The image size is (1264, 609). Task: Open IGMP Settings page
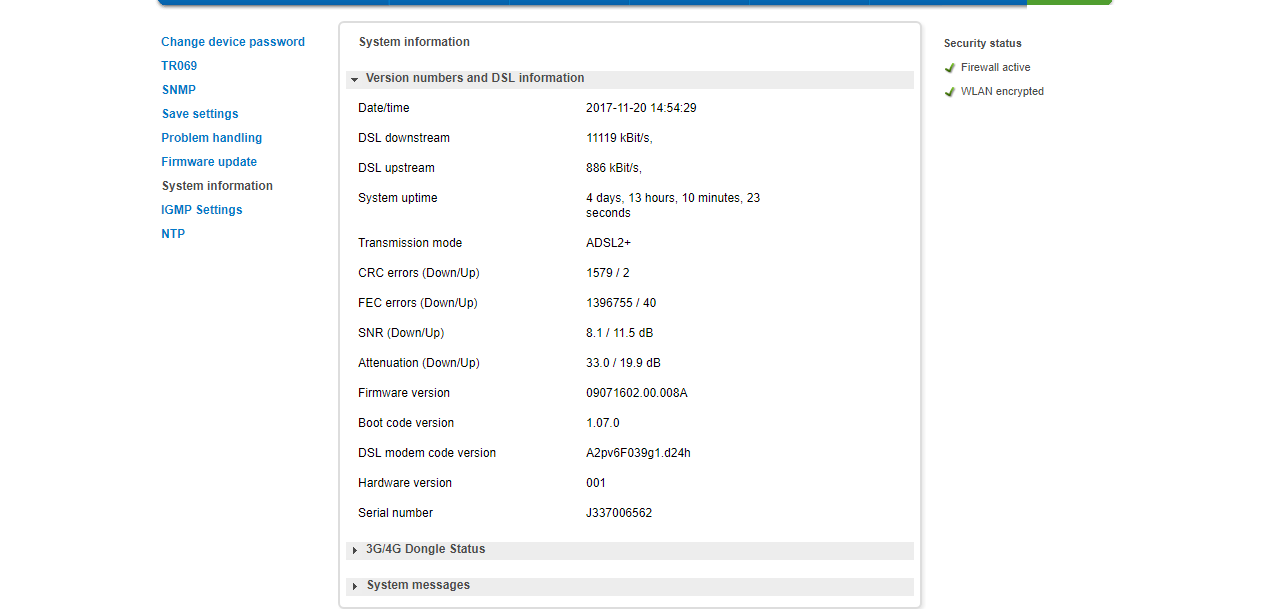(202, 210)
